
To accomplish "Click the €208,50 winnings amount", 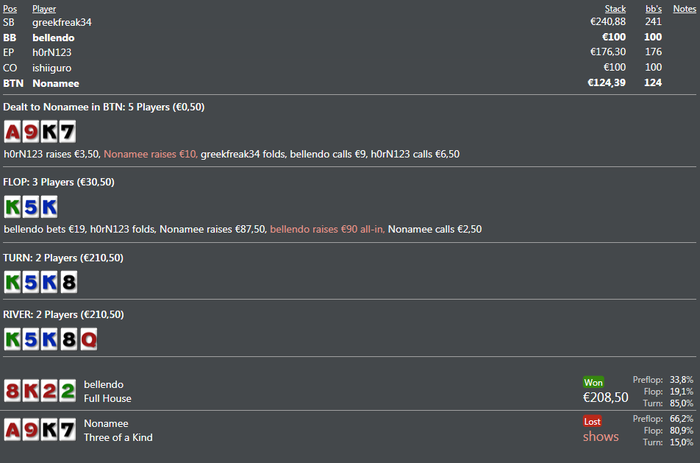I will (607, 397).
